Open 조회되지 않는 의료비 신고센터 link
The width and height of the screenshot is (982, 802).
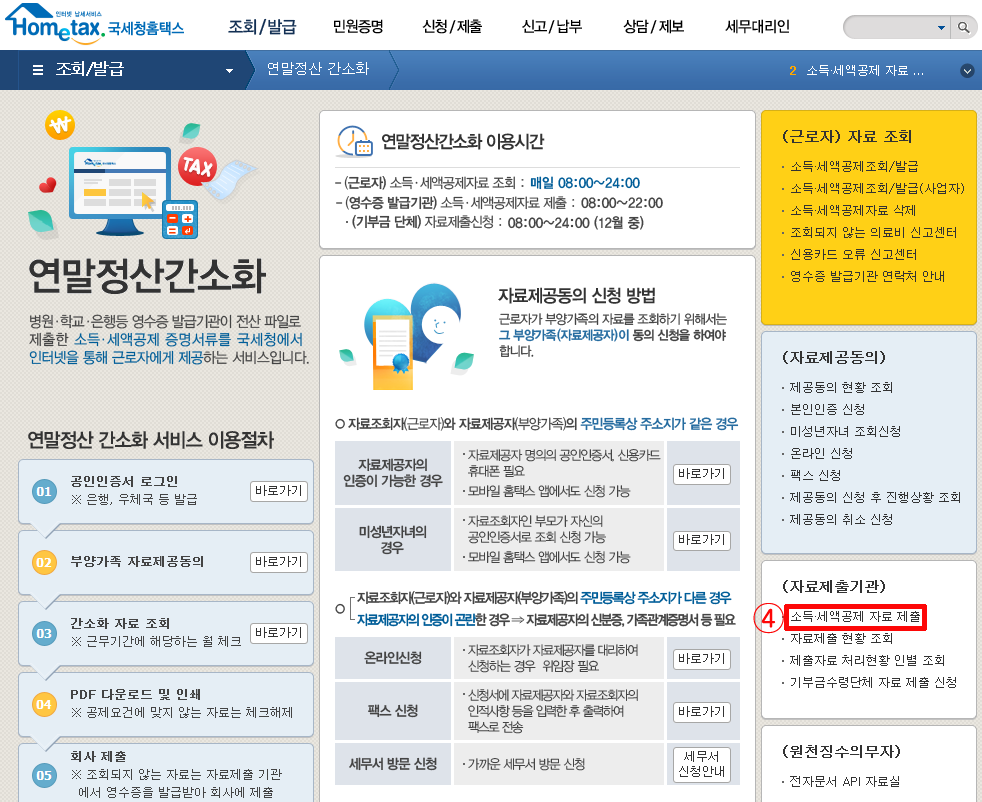click(873, 232)
